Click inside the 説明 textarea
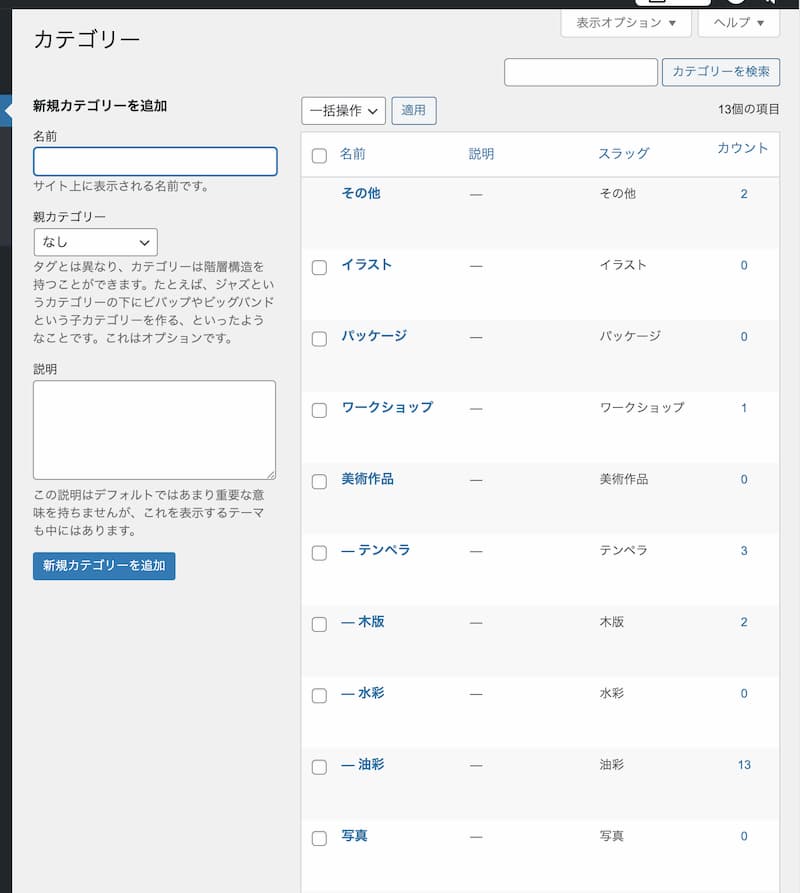Screen dimensions: 800x893 pos(154,430)
